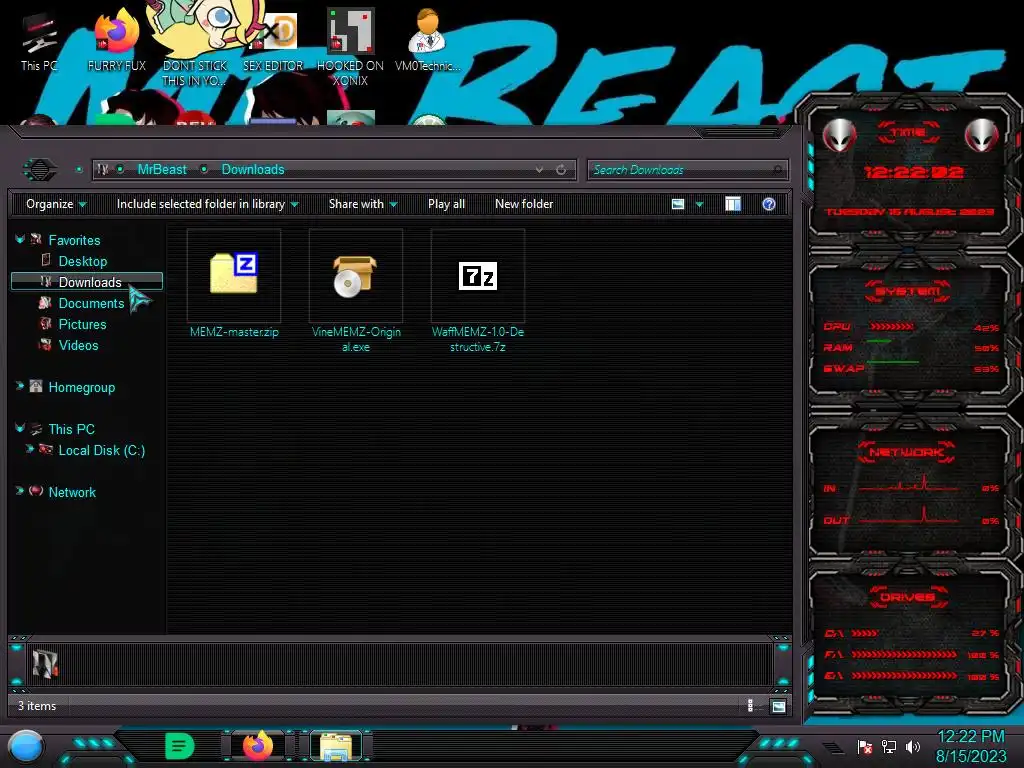Image resolution: width=1024 pixels, height=768 pixels.
Task: Select Local Disk (C:) in navigation pane
Action: tap(101, 451)
